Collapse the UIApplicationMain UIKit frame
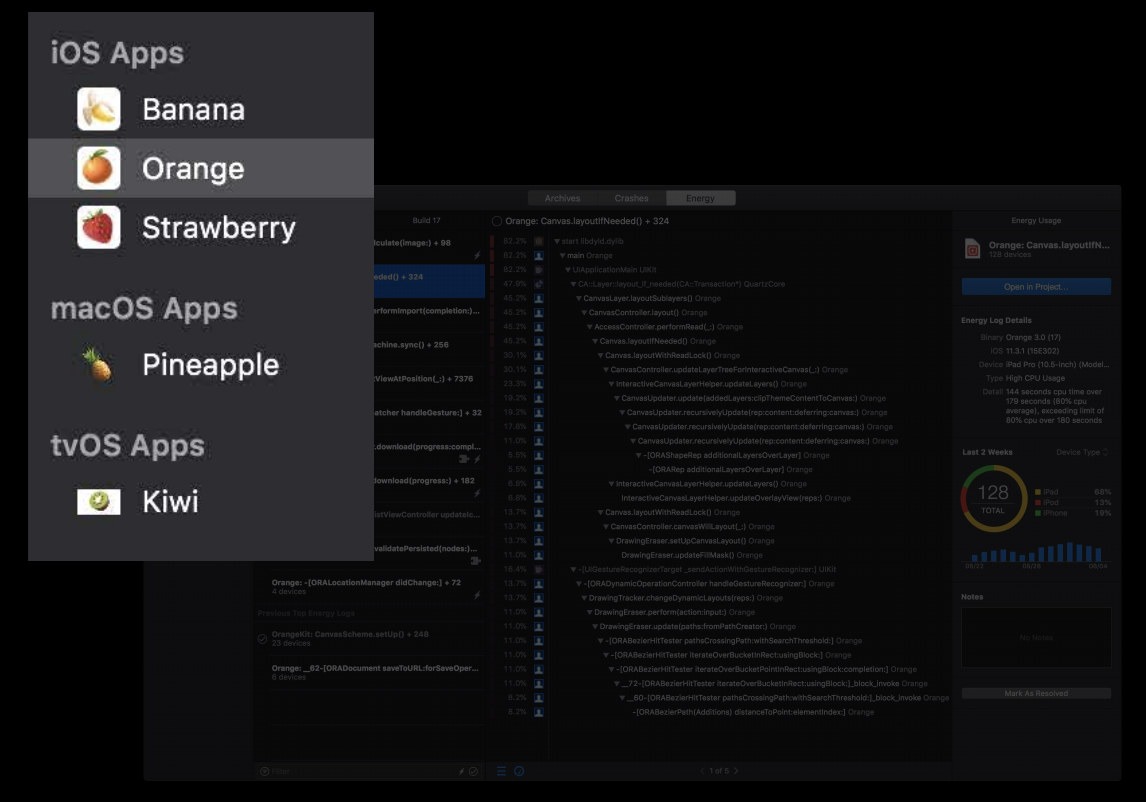1146x802 pixels. tap(568, 270)
